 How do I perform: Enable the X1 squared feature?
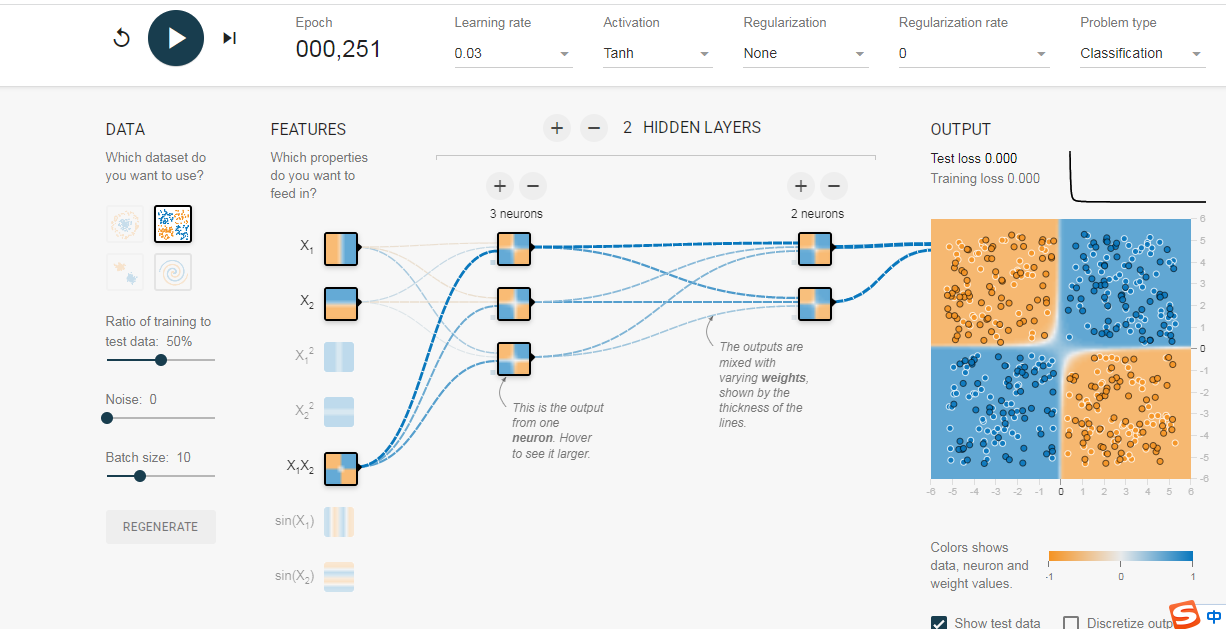(x=339, y=357)
